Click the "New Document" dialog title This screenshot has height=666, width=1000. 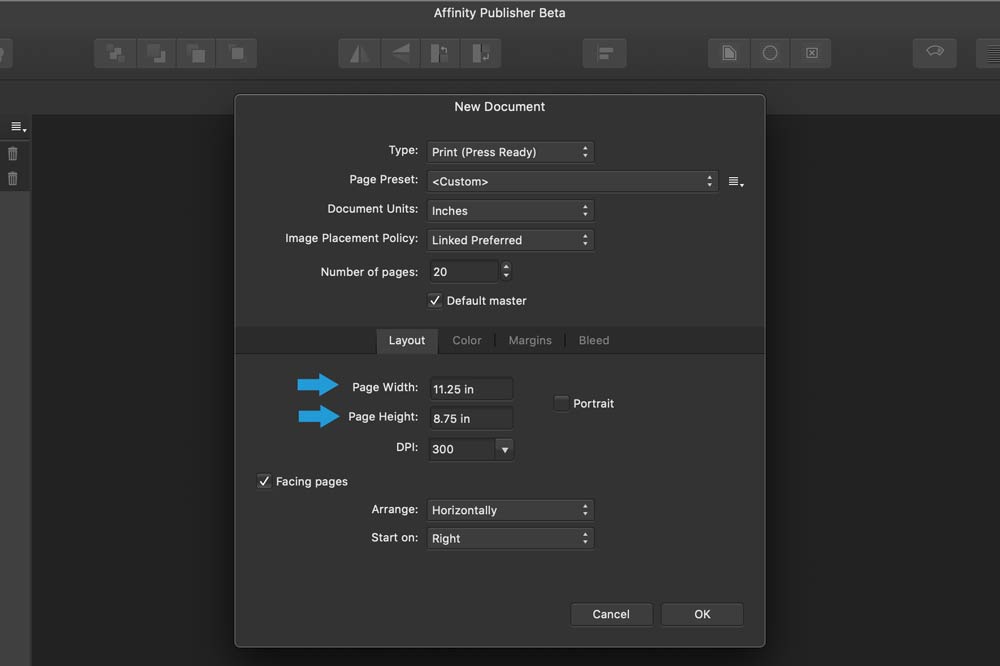(x=499, y=107)
